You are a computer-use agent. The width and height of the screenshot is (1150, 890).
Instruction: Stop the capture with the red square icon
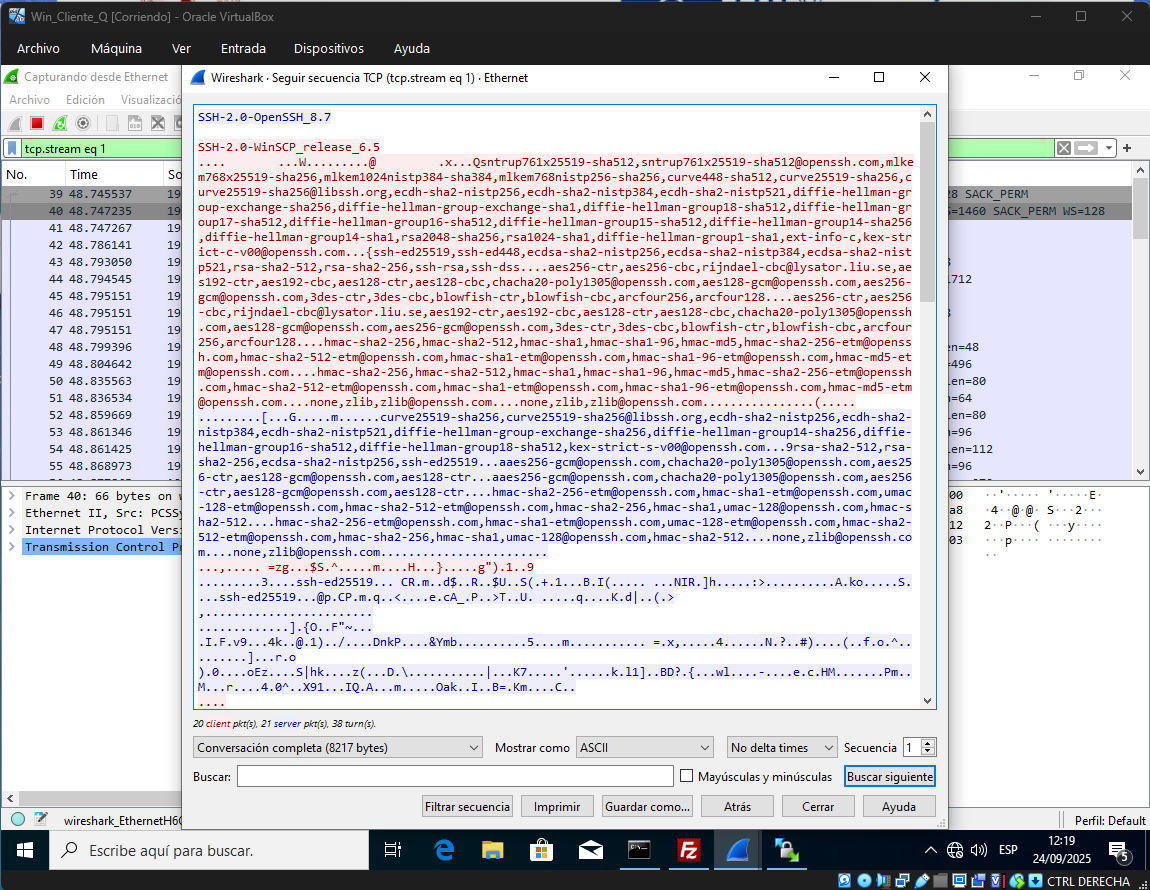pos(37,123)
